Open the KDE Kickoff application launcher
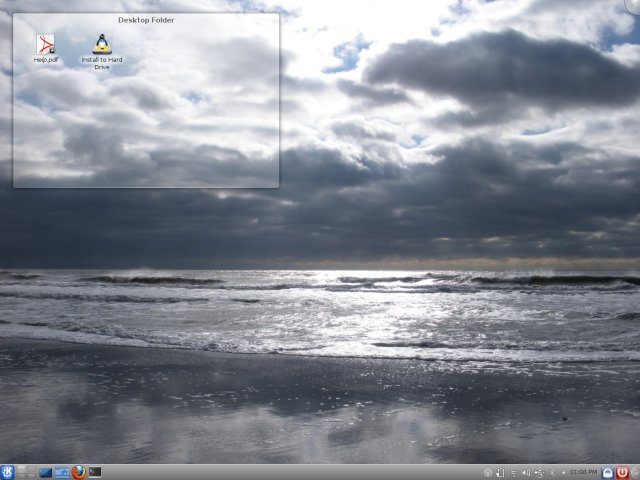The height and width of the screenshot is (480, 640). (x=7, y=472)
